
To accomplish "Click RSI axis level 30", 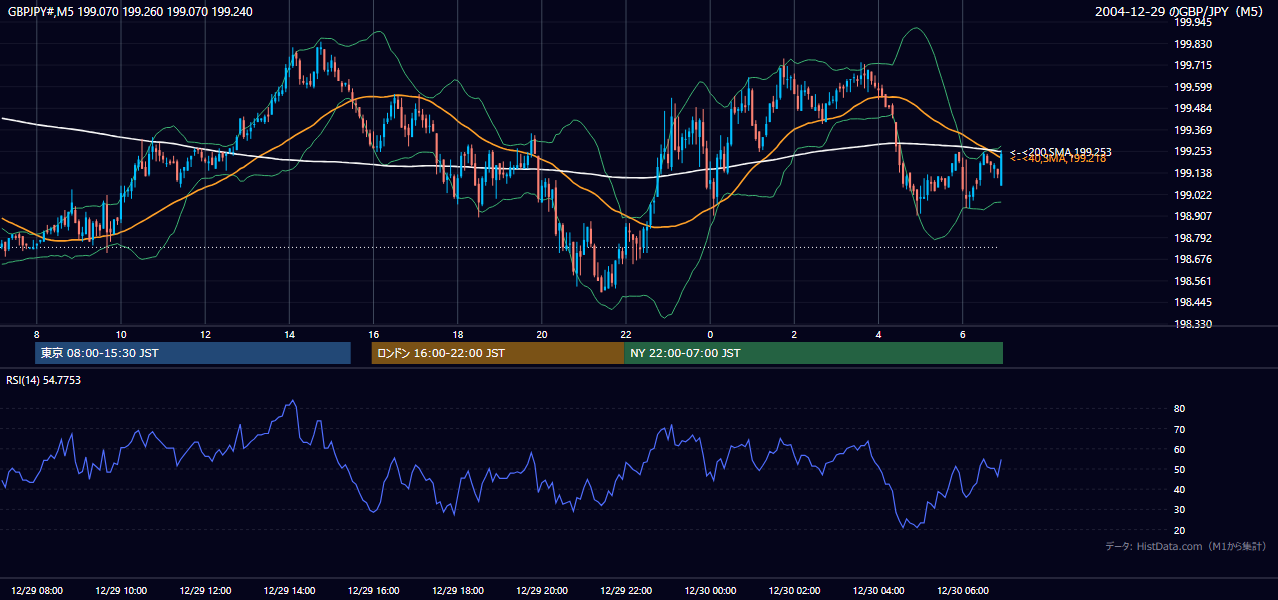I will (1180, 510).
